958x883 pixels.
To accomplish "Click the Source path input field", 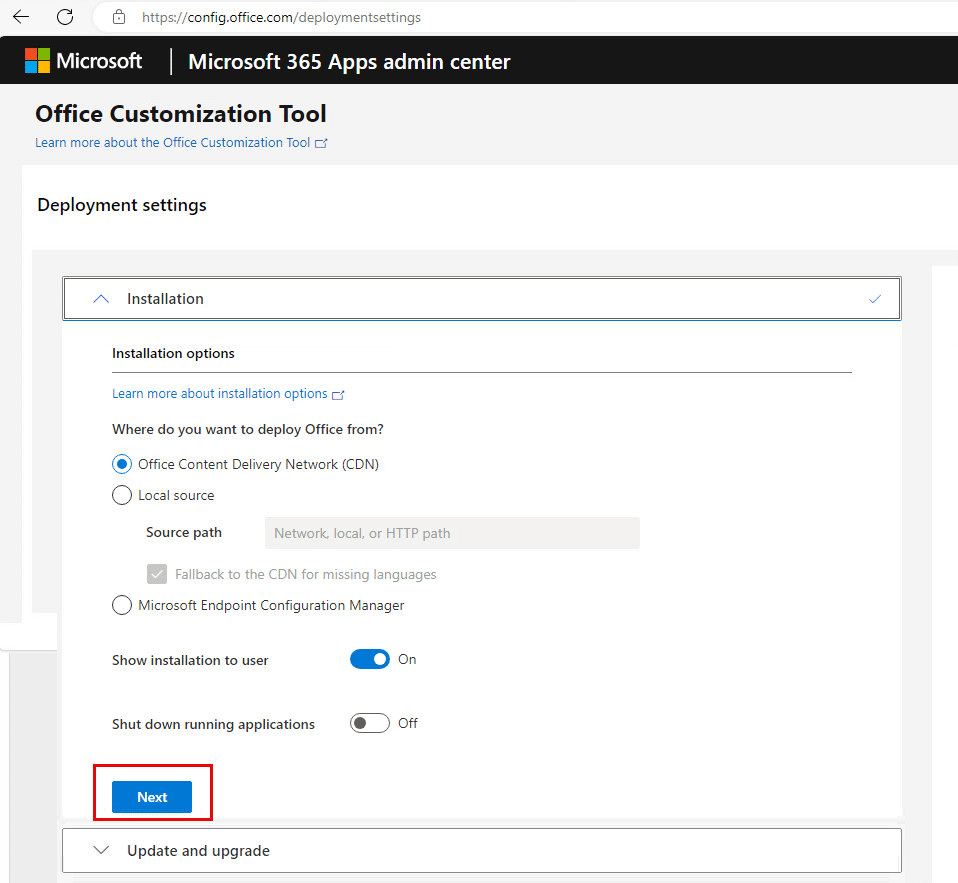I will 452,532.
